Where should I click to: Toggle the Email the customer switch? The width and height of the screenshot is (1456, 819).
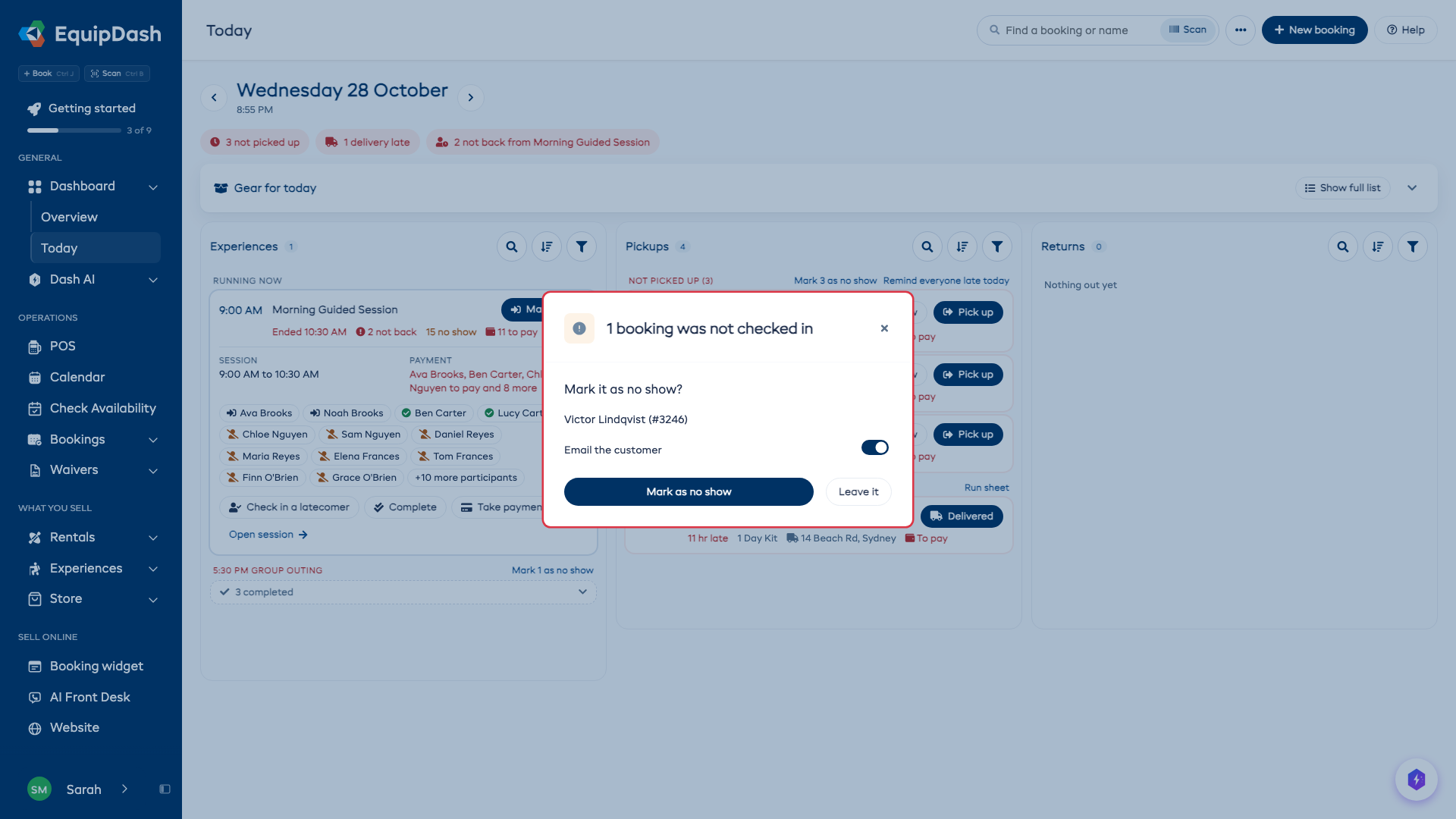tap(874, 447)
